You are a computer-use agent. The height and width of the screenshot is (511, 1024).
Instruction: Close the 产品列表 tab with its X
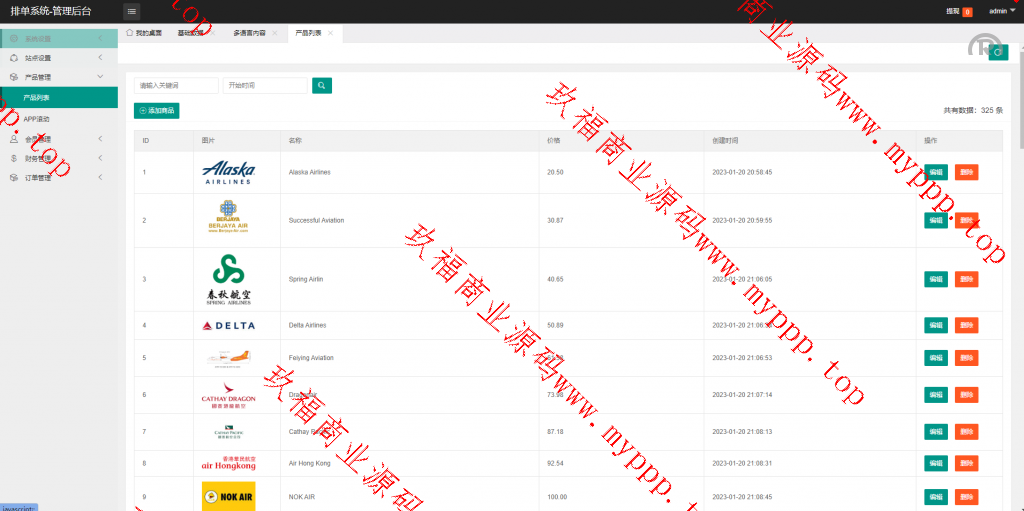pyautogui.click(x=331, y=33)
